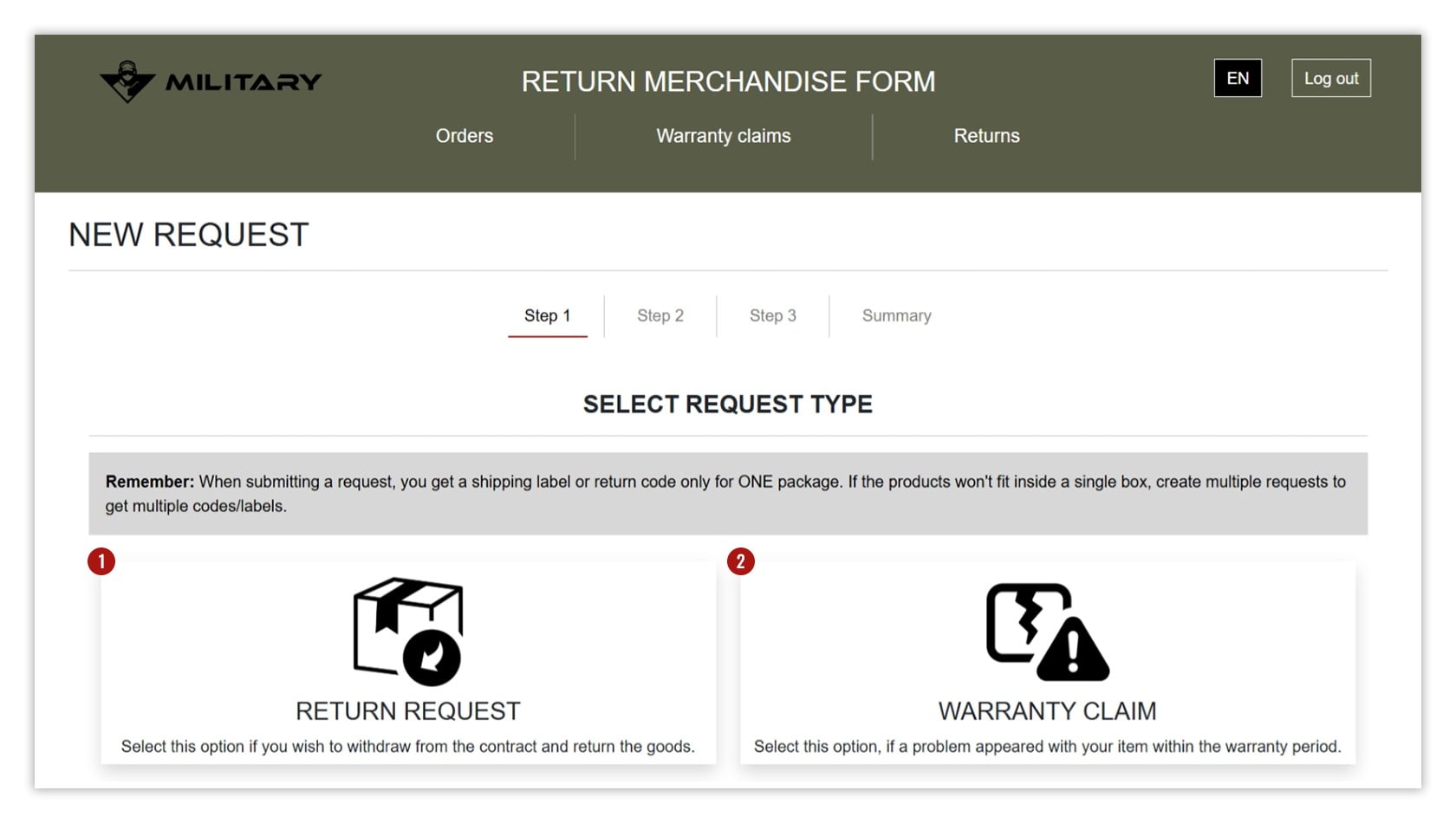This screenshot has width=1456, height=823.
Task: Open the Warranty claims section
Action: (x=724, y=136)
